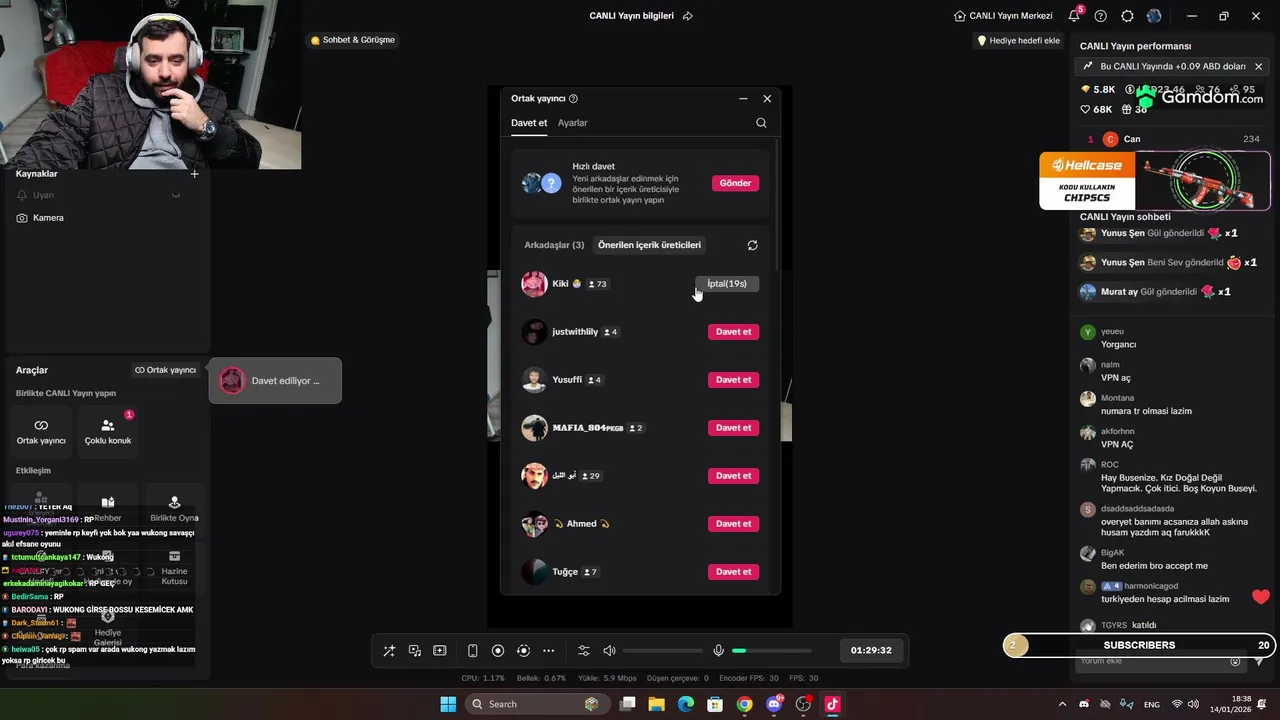Invite Yusuffi with Davet et
Screen dimensions: 1280x720
[x=733, y=380]
